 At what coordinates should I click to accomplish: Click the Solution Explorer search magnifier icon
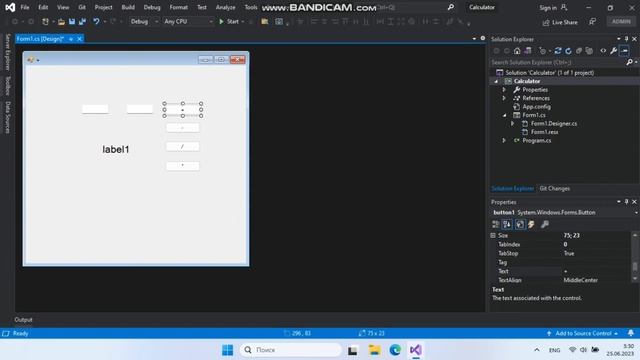629,62
